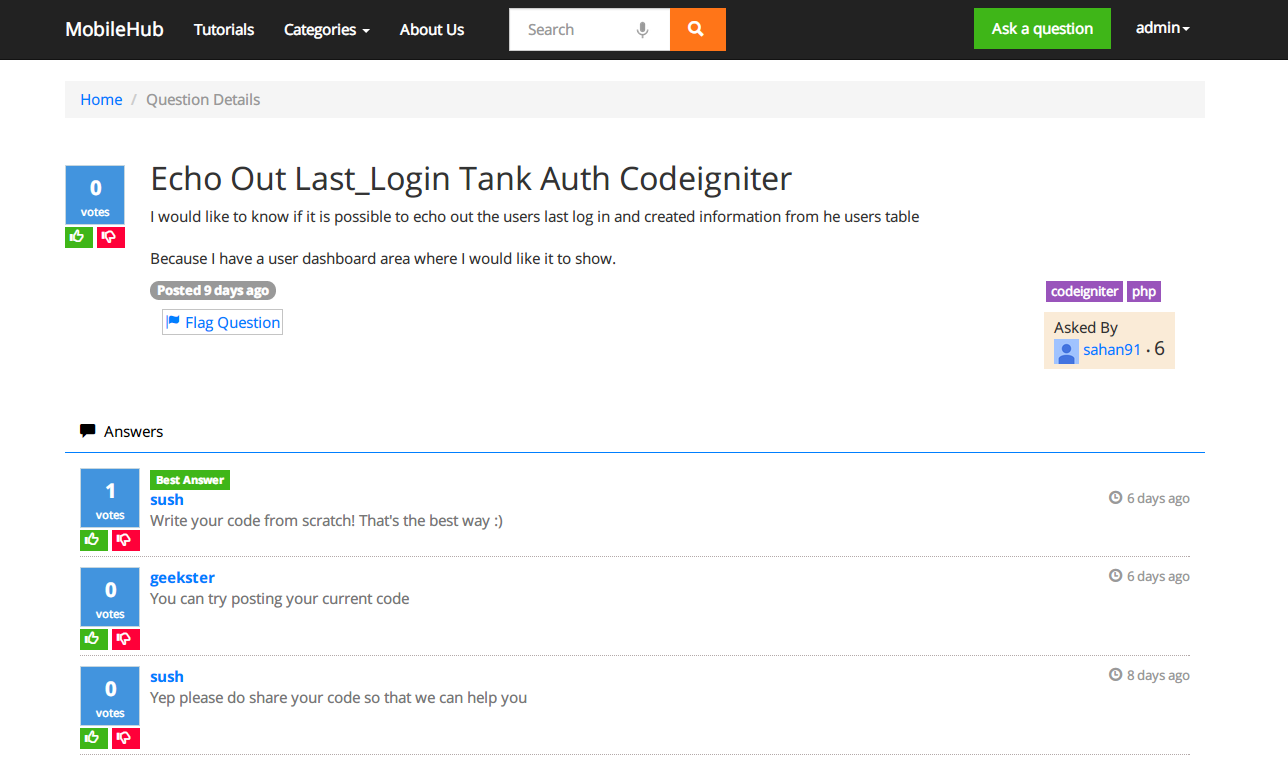The width and height of the screenshot is (1288, 761).
Task: Flag this question
Action: [x=222, y=322]
